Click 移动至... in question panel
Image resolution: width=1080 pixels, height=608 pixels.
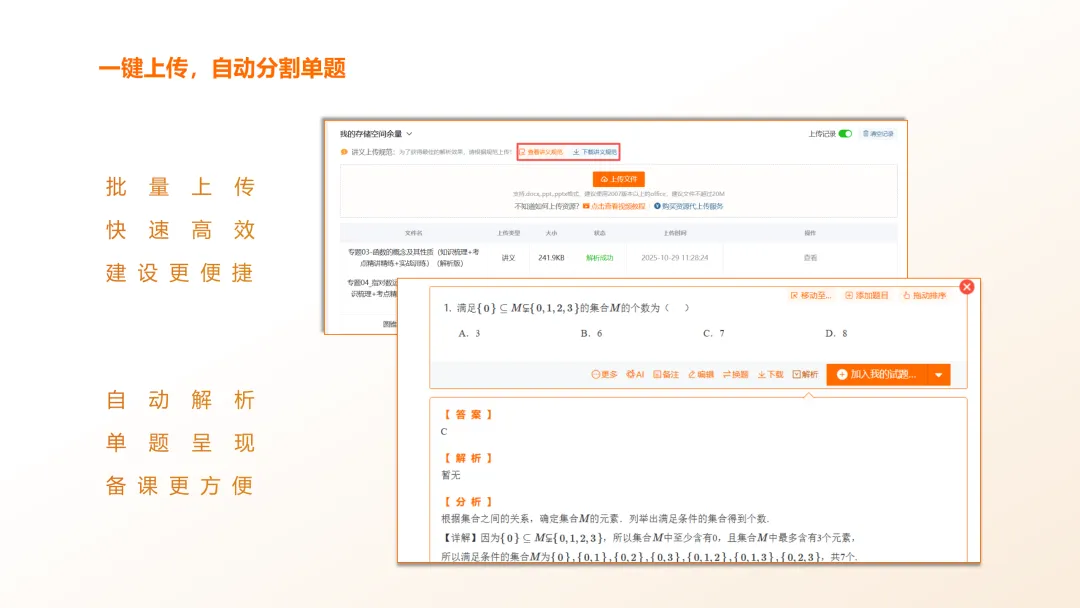pos(811,295)
